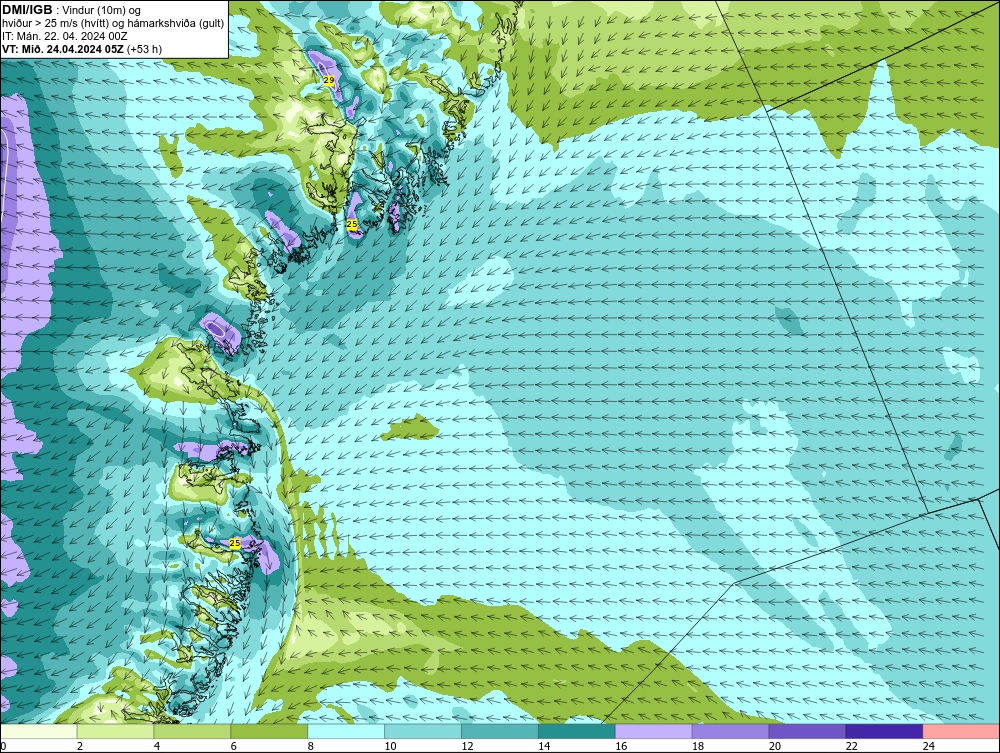The image size is (1000, 753).
Task: Click the legend scale number "10"
Action: pyautogui.click(x=390, y=746)
